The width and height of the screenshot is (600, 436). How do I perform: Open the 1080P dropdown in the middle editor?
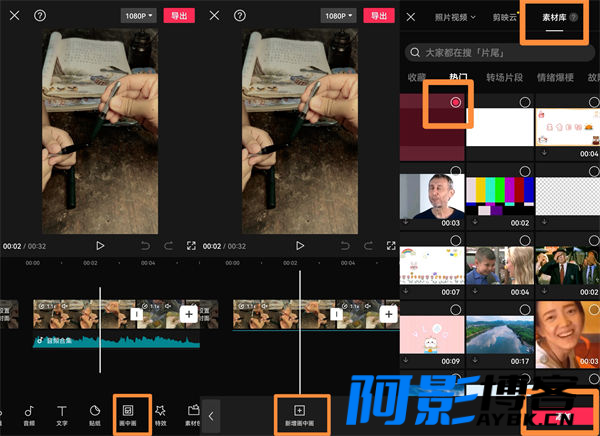pos(338,16)
